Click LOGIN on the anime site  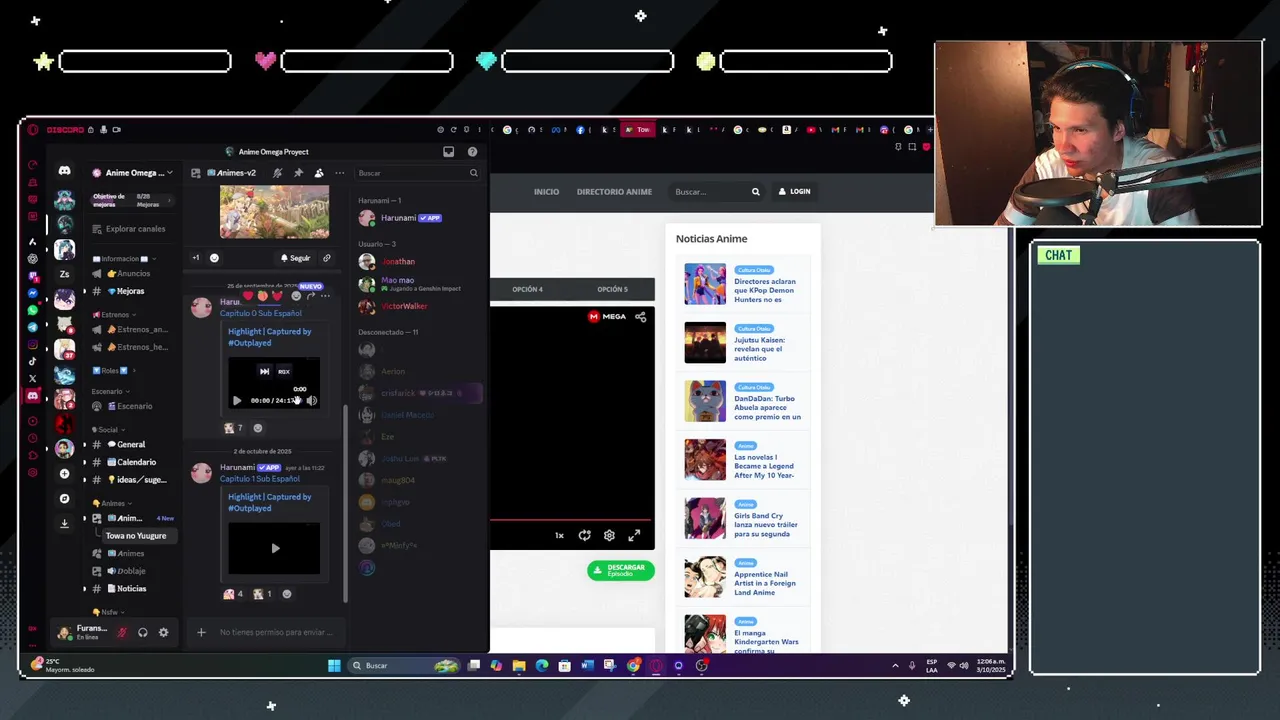pos(795,191)
